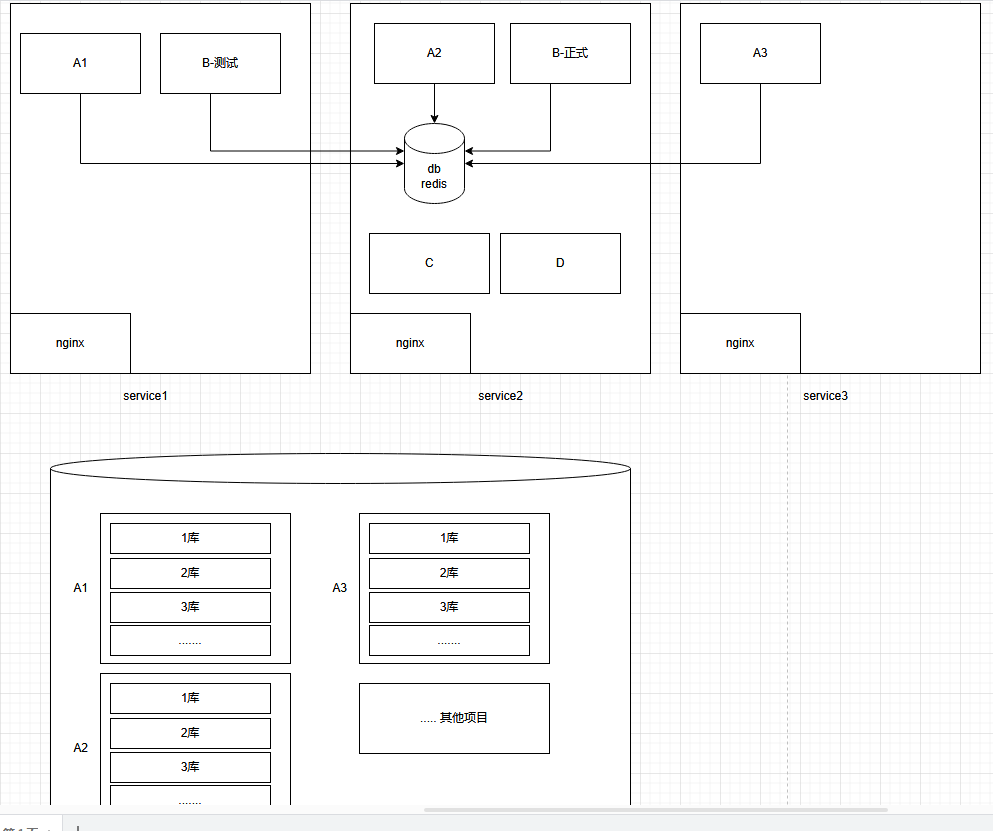Select the nginx box in service3
This screenshot has height=831, width=993.
[740, 343]
